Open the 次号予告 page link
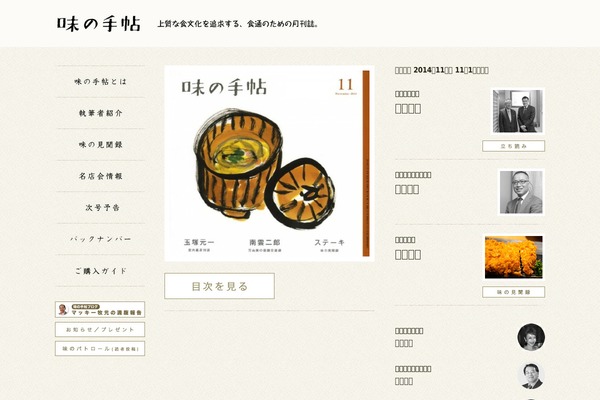Image resolution: width=600 pixels, height=400 pixels. tap(102, 207)
